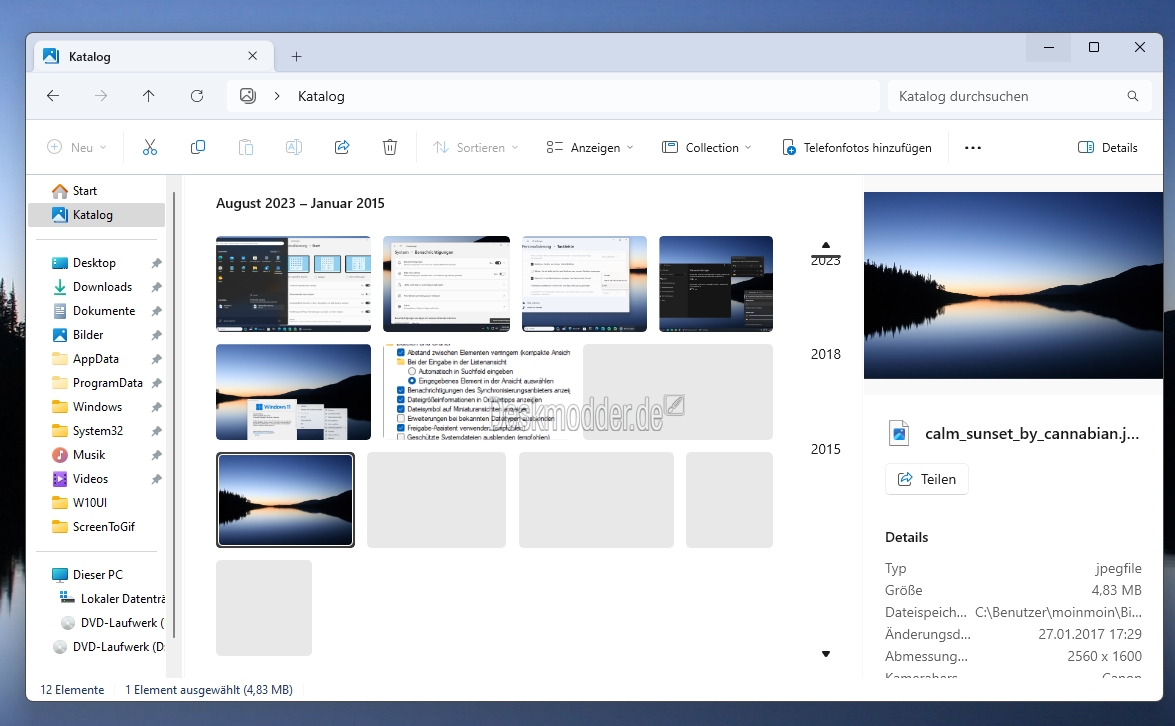Open the Neu dropdown menu
Image resolution: width=1175 pixels, height=726 pixels.
coord(76,147)
